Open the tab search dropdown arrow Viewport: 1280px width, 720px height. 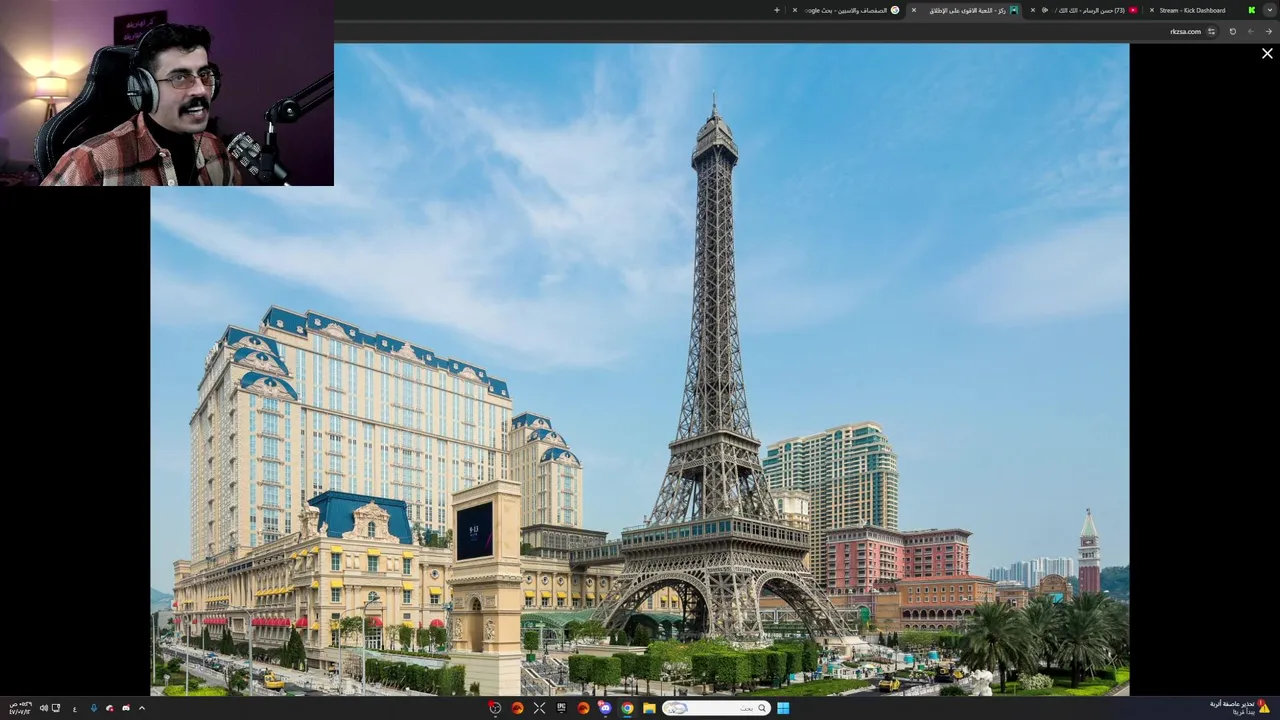point(1269,10)
